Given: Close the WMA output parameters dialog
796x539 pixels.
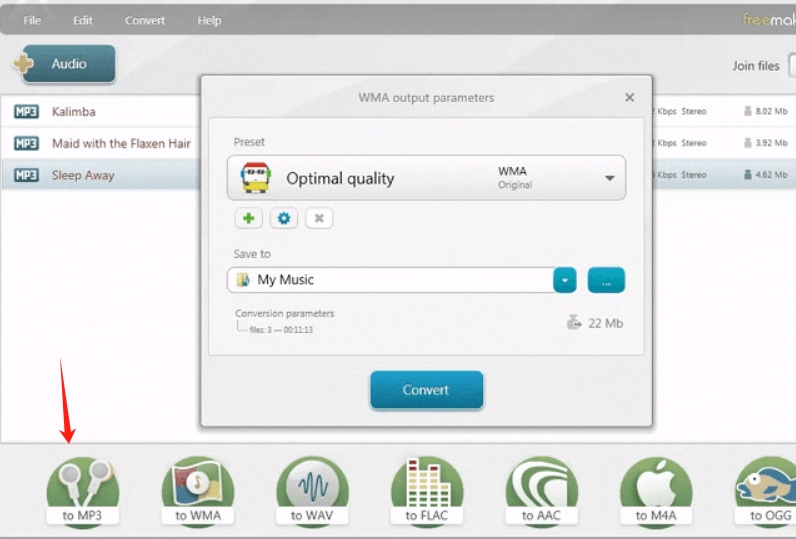Looking at the screenshot, I should click(x=629, y=97).
